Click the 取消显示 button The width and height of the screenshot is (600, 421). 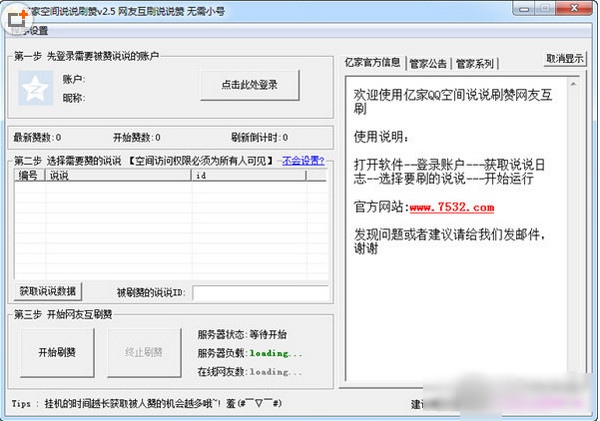click(x=565, y=59)
